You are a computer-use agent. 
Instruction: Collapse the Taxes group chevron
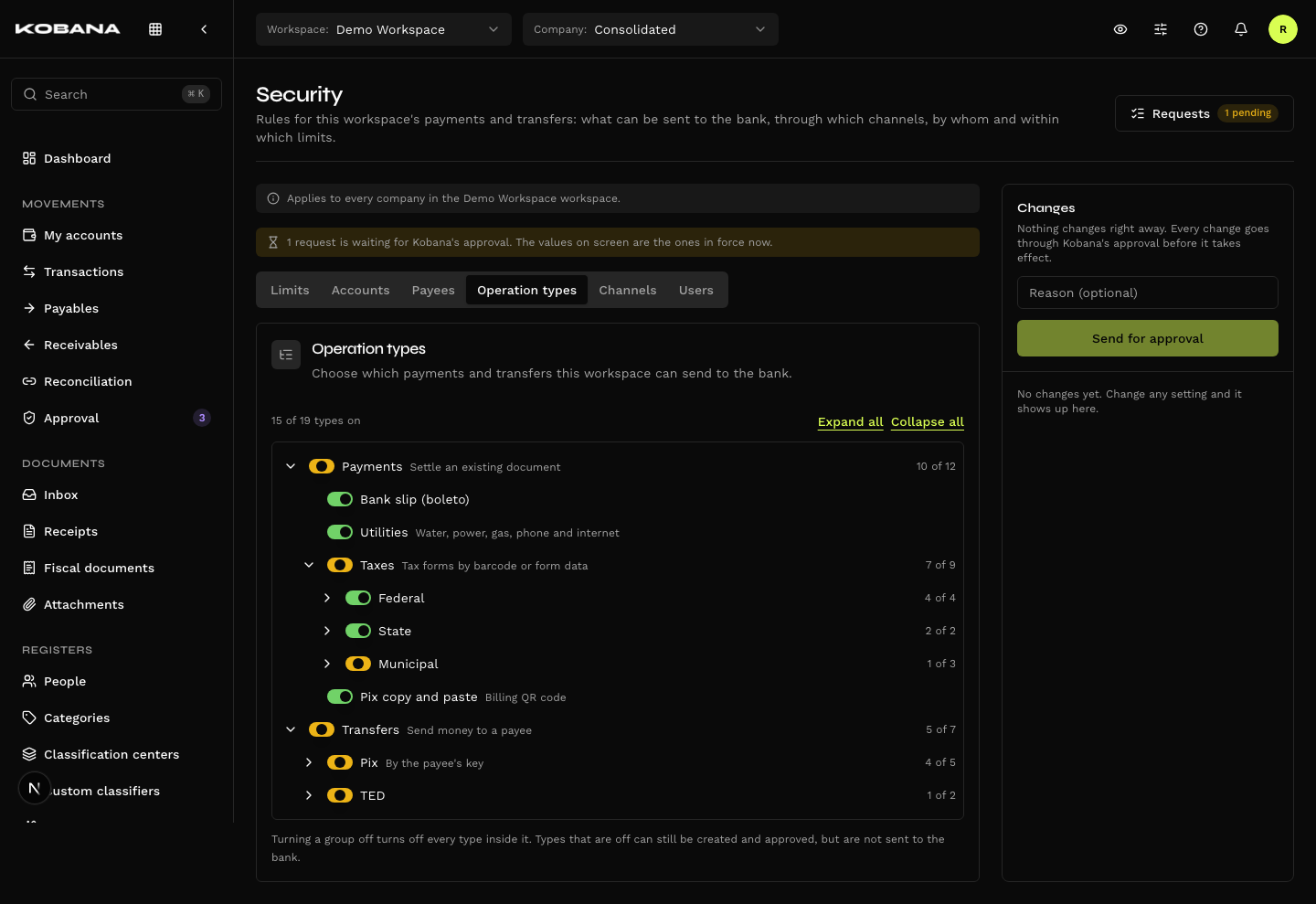(x=309, y=565)
